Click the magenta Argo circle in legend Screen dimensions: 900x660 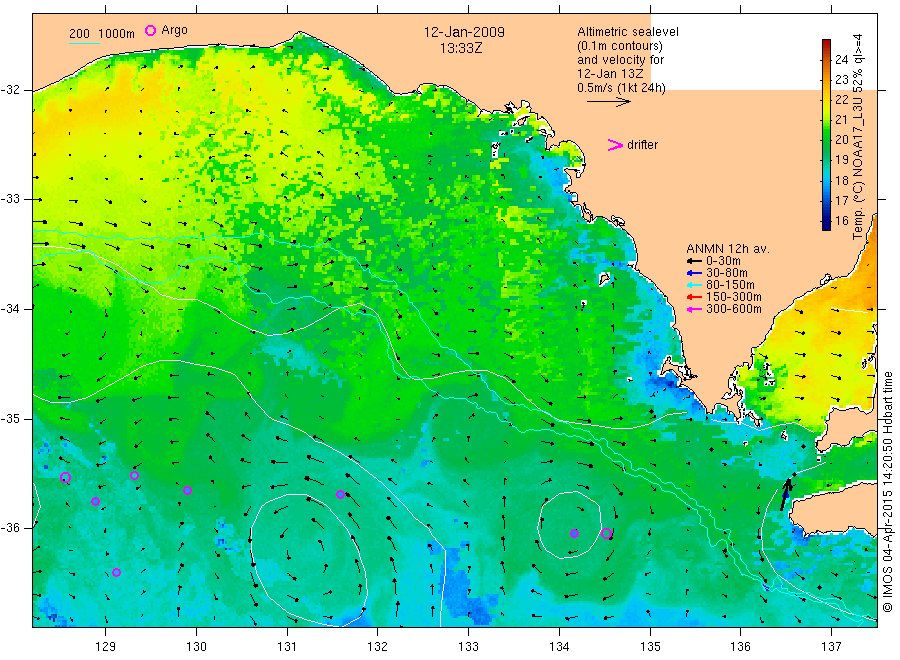pyautogui.click(x=150, y=30)
